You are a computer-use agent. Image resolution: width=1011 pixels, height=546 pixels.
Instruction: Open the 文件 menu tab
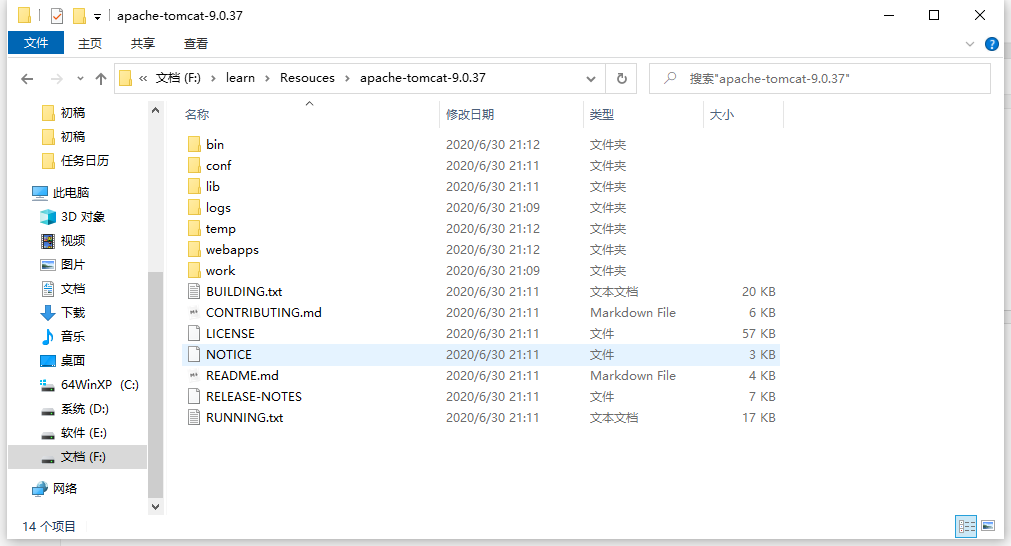(x=36, y=43)
